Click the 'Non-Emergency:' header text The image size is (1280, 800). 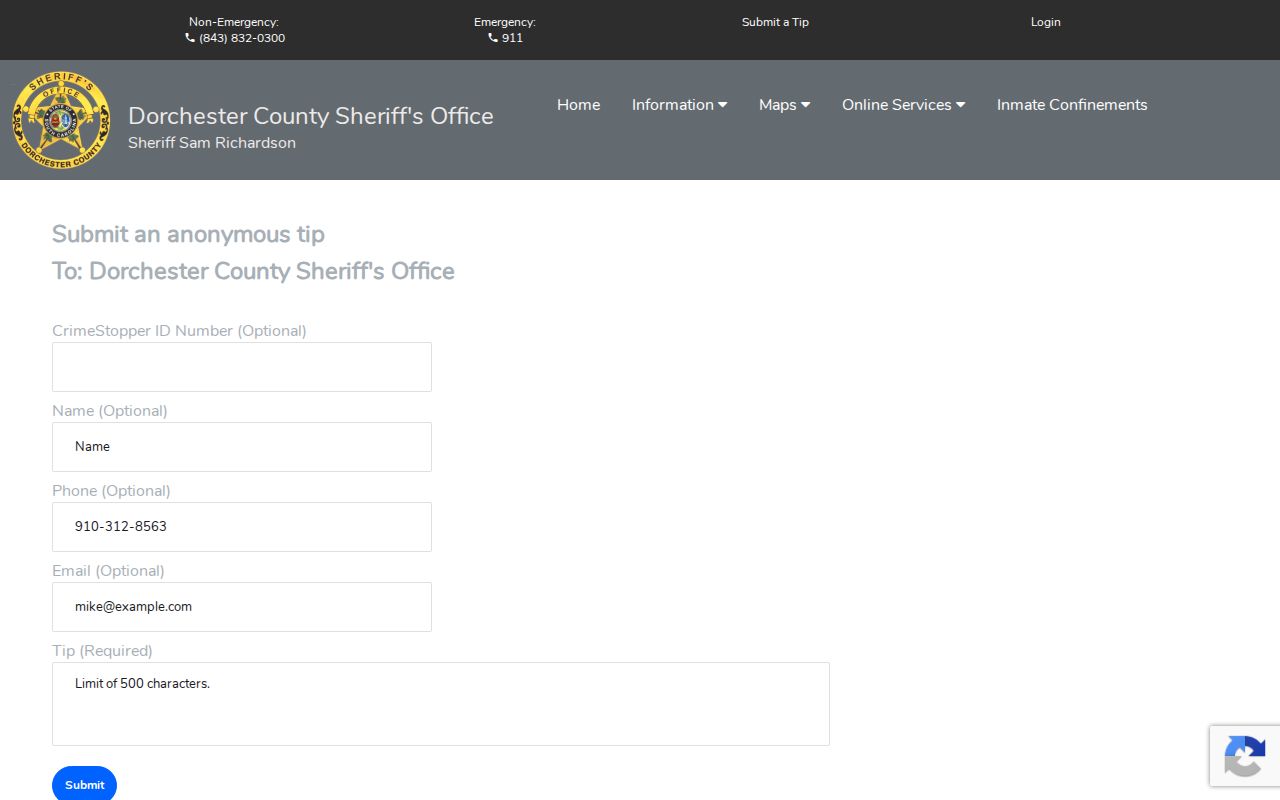[x=234, y=22]
